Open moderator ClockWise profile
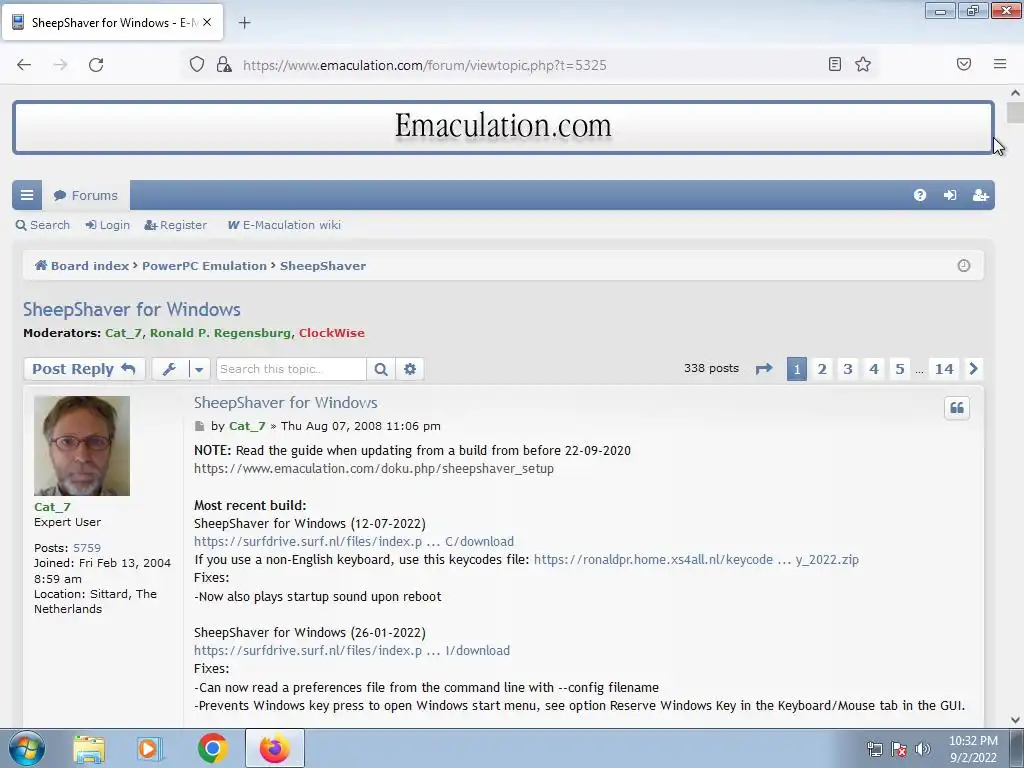This screenshot has height=768, width=1024. click(332, 333)
